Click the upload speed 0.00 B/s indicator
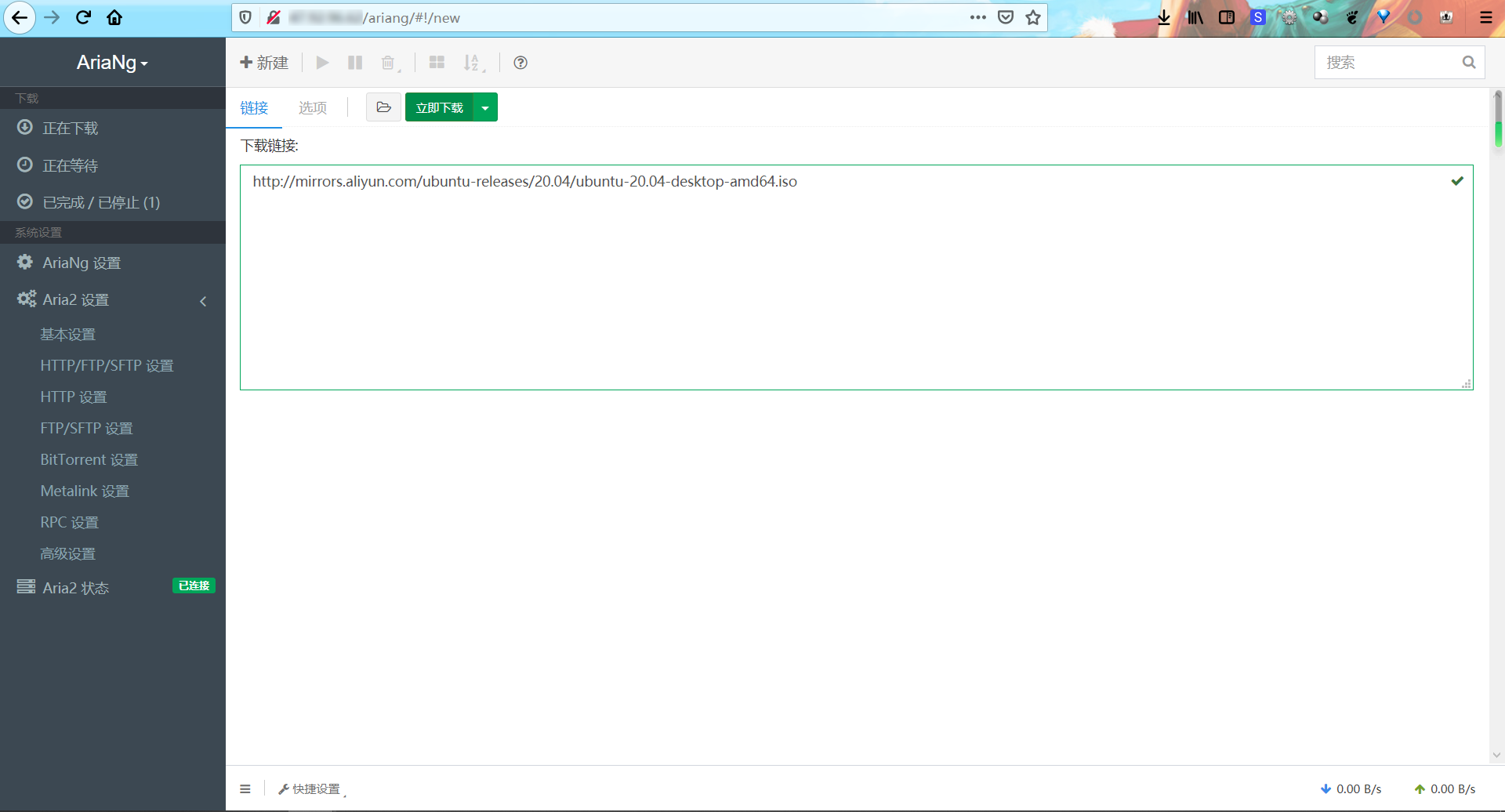The height and width of the screenshot is (812, 1505). [1445, 788]
